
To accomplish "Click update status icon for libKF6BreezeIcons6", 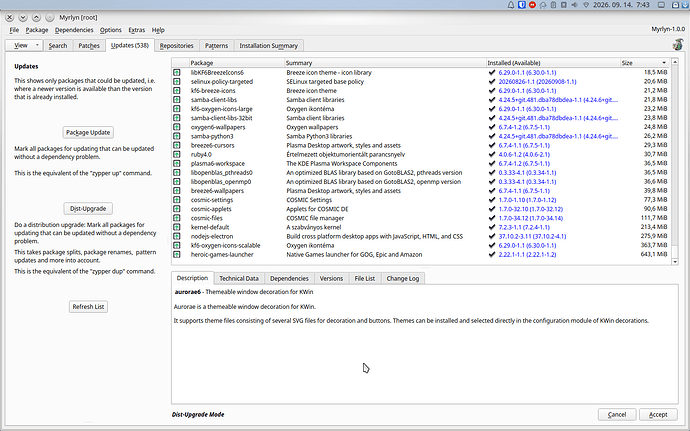I will [x=176, y=73].
